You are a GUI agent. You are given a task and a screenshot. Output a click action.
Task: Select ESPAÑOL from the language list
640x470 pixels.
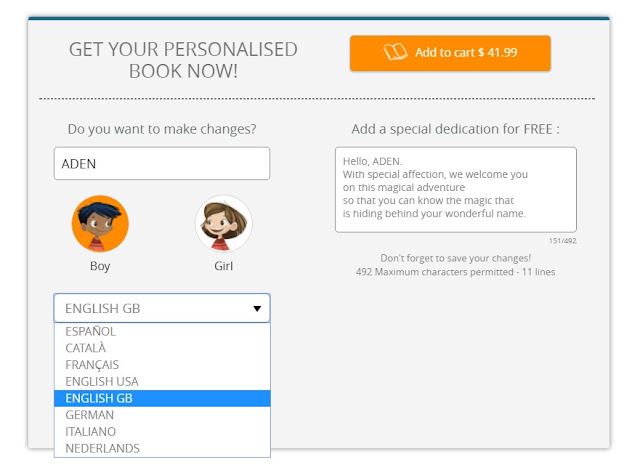coord(162,331)
